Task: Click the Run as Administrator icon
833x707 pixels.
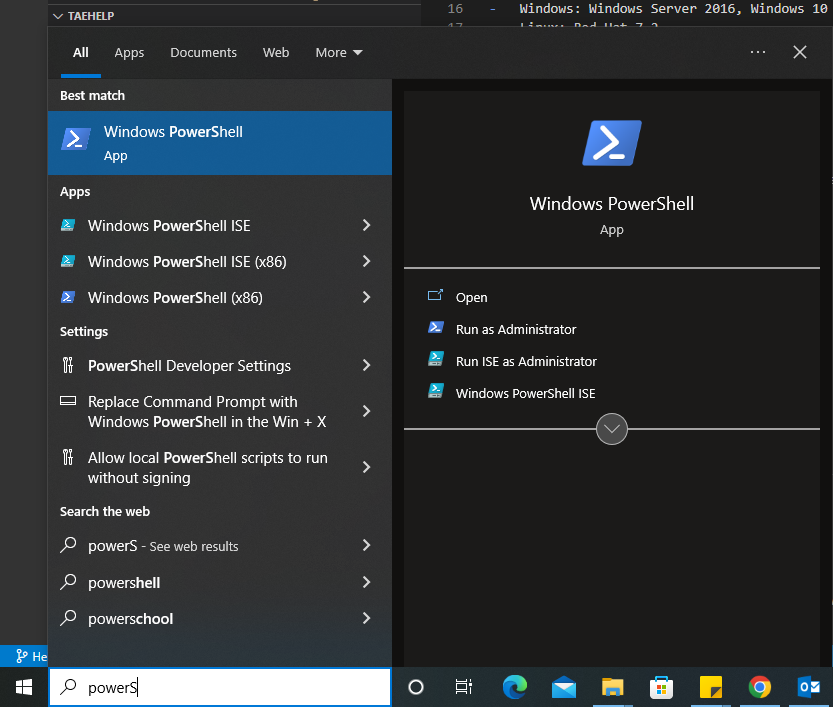Action: [436, 328]
